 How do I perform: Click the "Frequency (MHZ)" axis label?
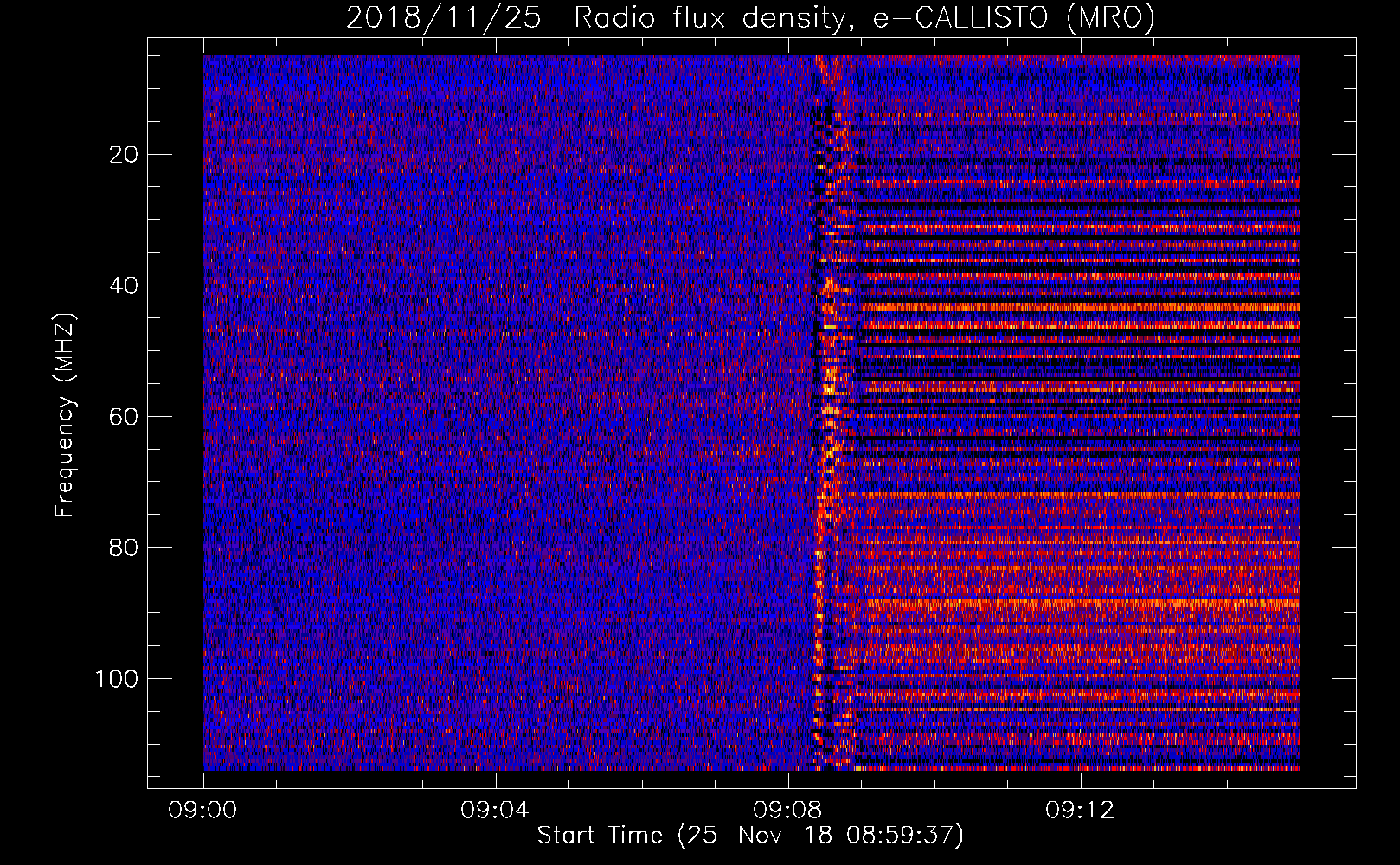pos(65,414)
